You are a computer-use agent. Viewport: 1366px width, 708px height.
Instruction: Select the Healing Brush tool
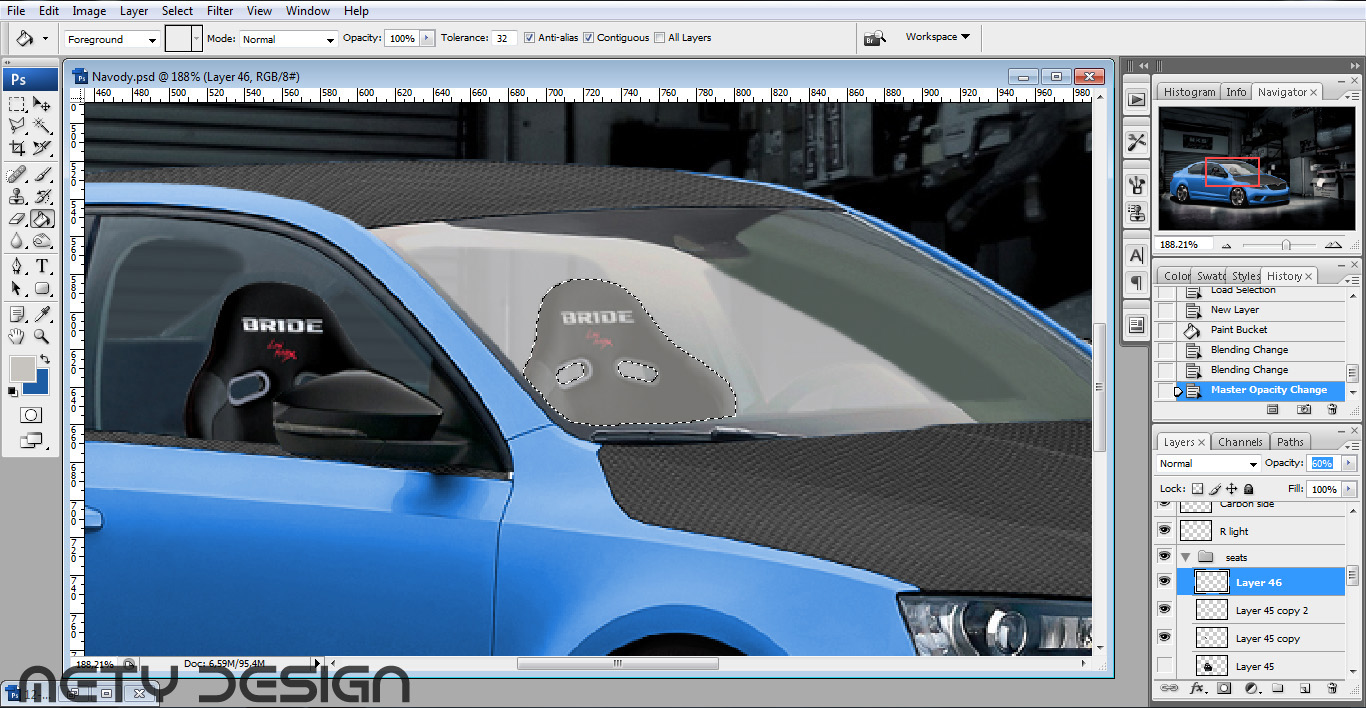click(x=17, y=175)
